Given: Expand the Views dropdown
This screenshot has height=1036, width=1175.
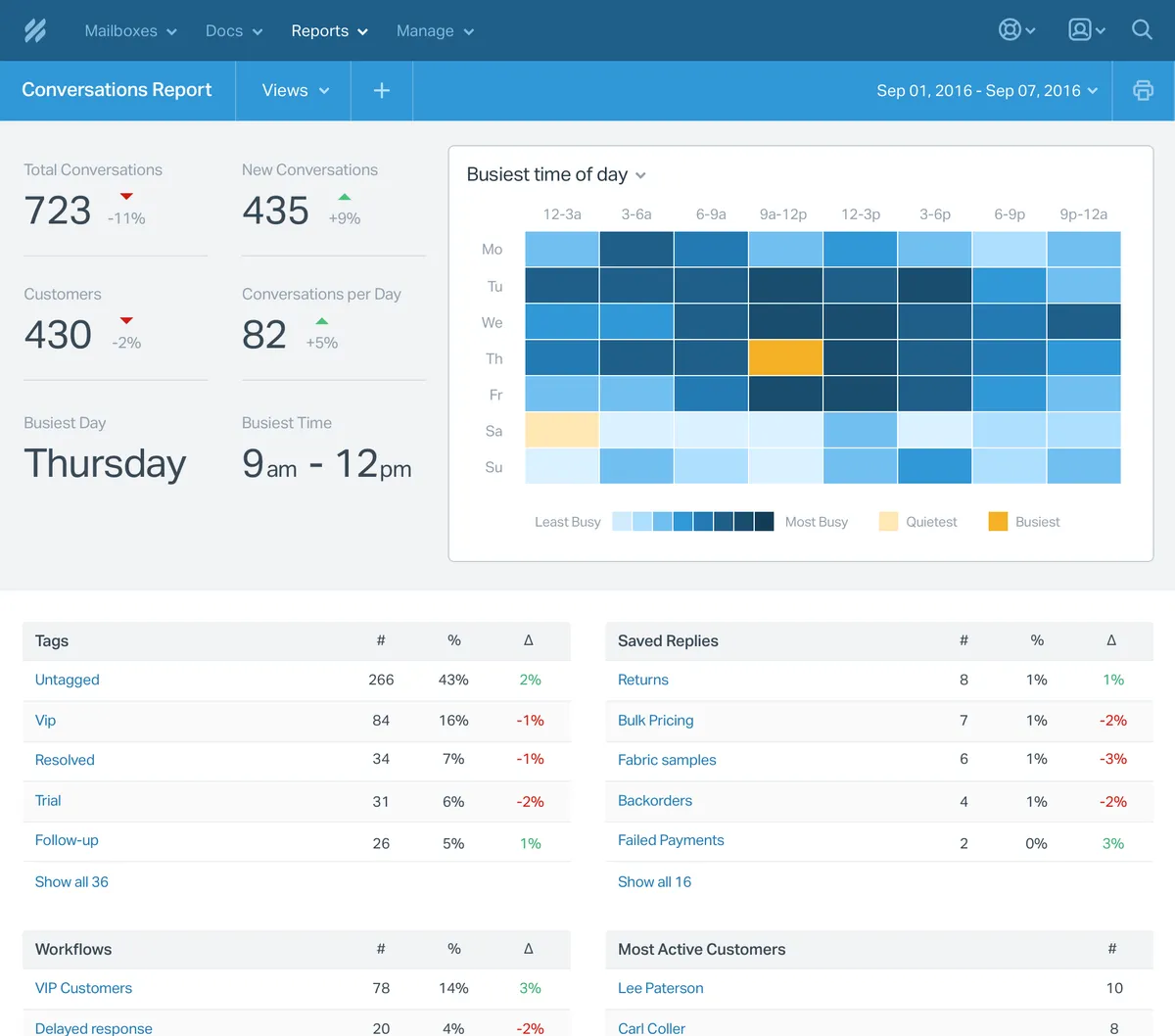Looking at the screenshot, I should point(295,90).
